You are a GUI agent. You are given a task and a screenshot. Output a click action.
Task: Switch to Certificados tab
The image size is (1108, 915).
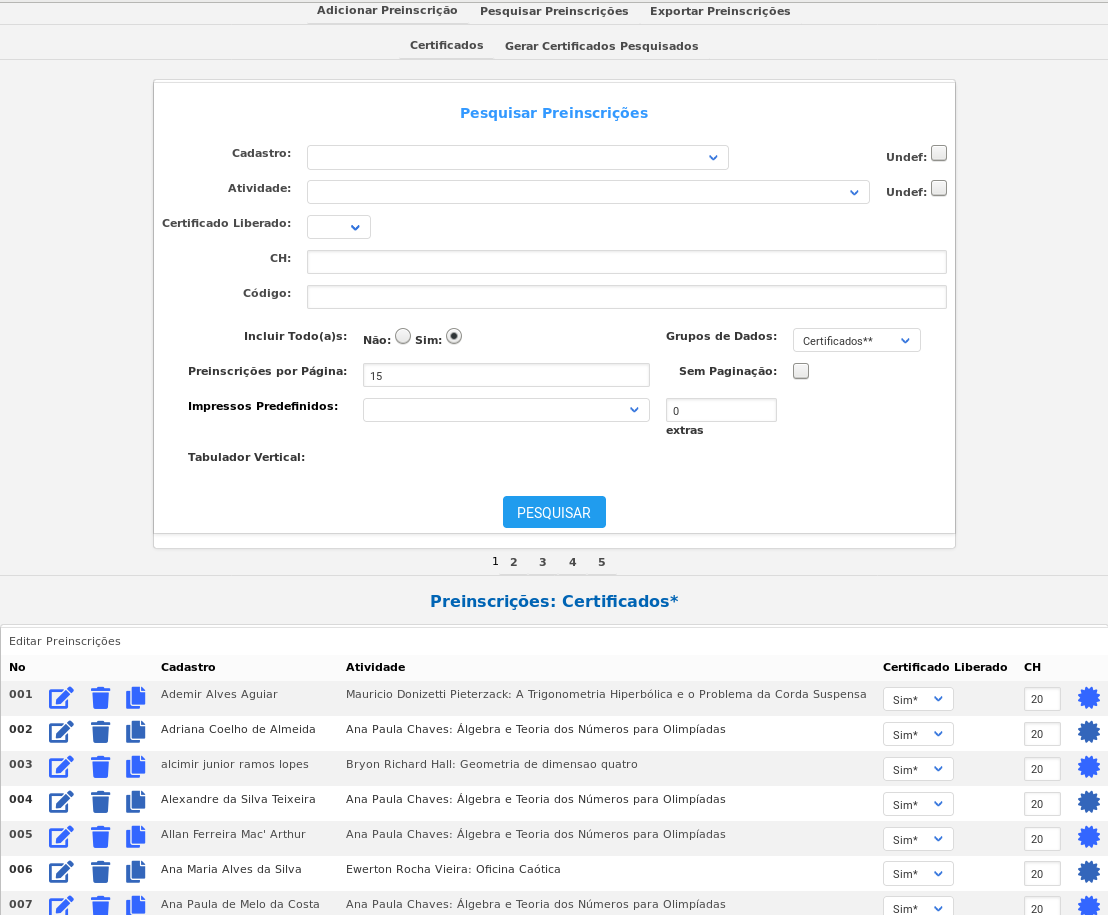(447, 45)
